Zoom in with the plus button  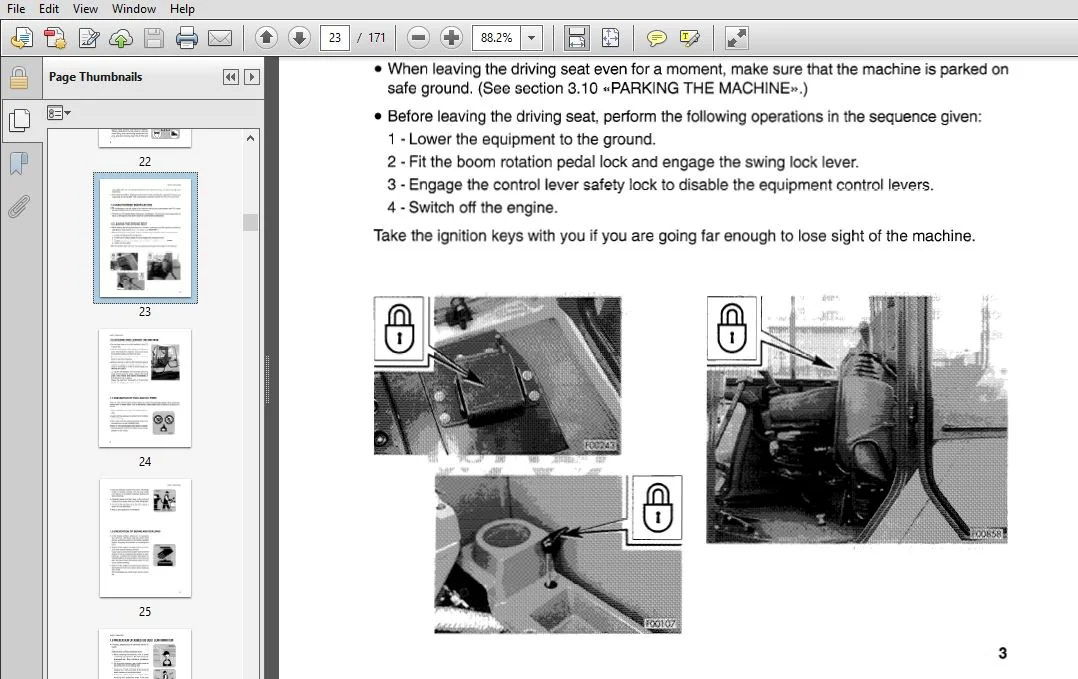[x=451, y=38]
